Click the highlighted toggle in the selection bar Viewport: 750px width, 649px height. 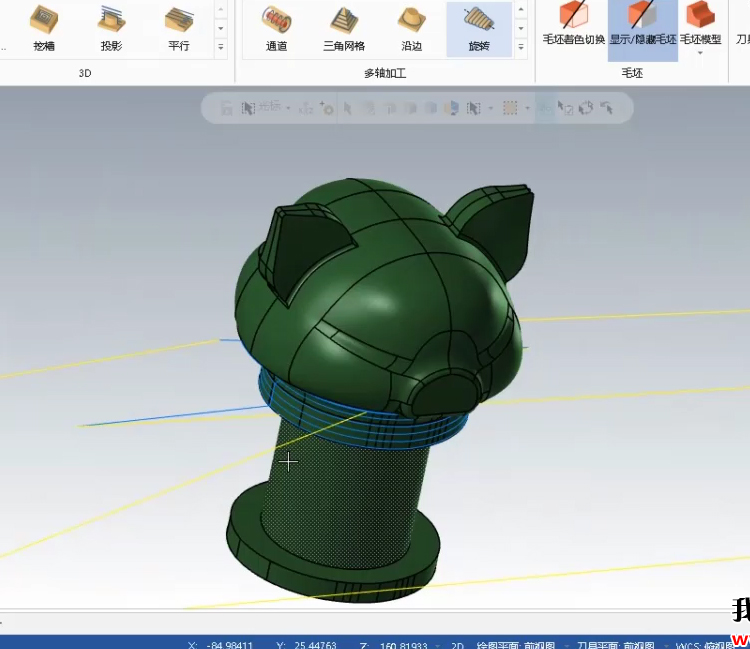pos(545,108)
